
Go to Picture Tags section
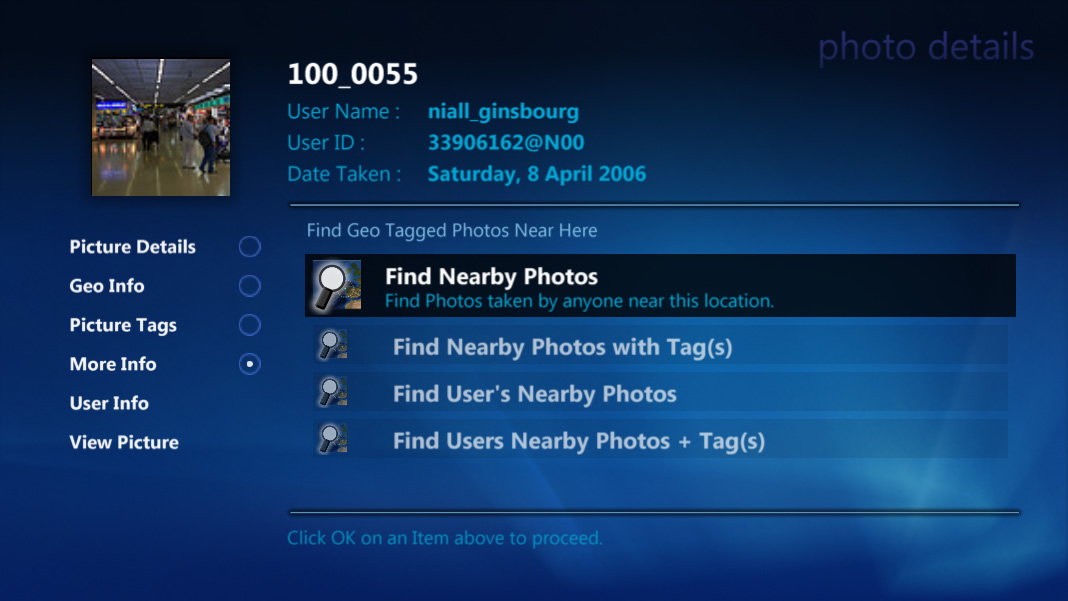[123, 325]
